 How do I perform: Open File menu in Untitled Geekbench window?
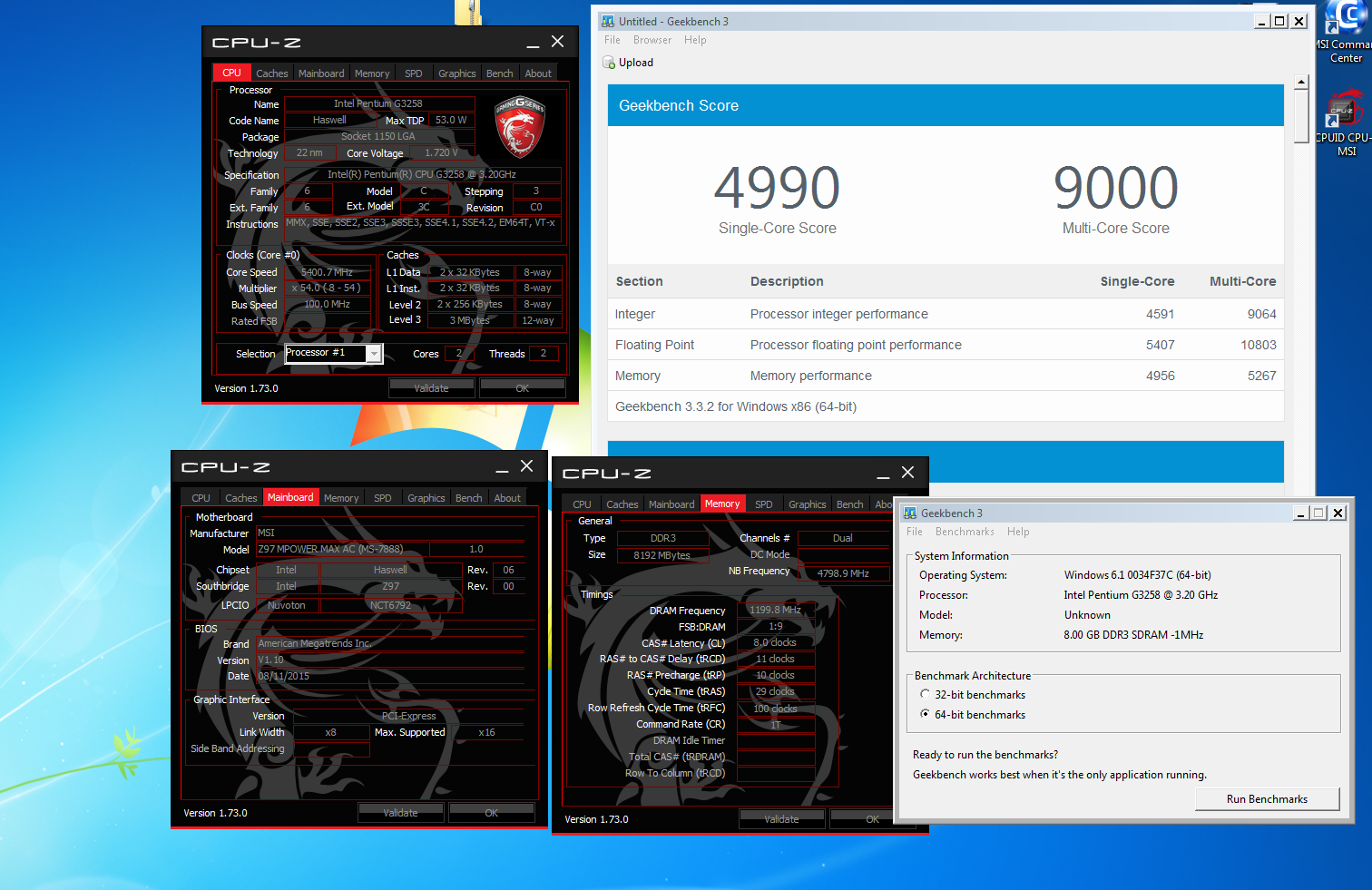click(612, 40)
